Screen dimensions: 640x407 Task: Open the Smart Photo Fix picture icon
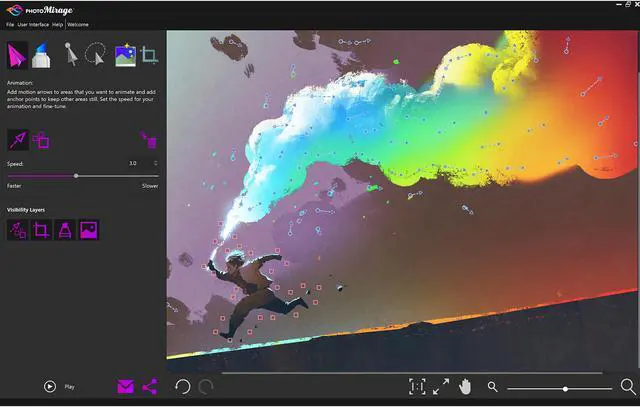coord(125,55)
